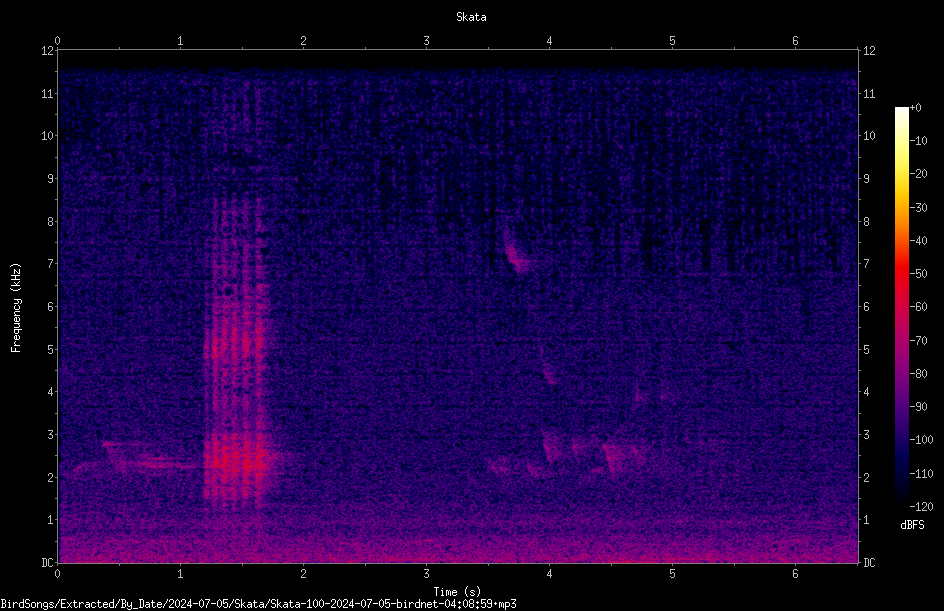Click "9" on the left frequency axis

[51, 178]
